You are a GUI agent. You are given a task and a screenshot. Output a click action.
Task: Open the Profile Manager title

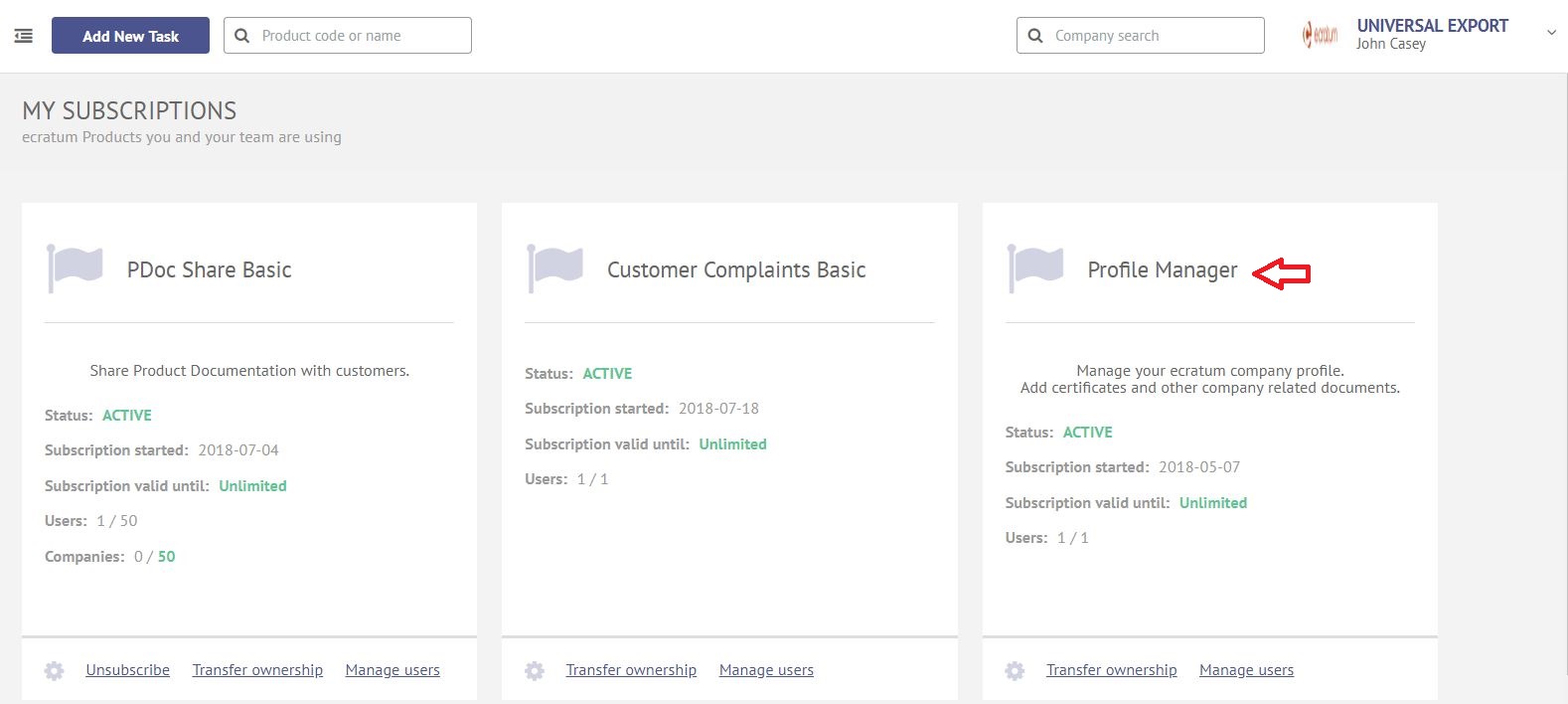pyautogui.click(x=1163, y=270)
